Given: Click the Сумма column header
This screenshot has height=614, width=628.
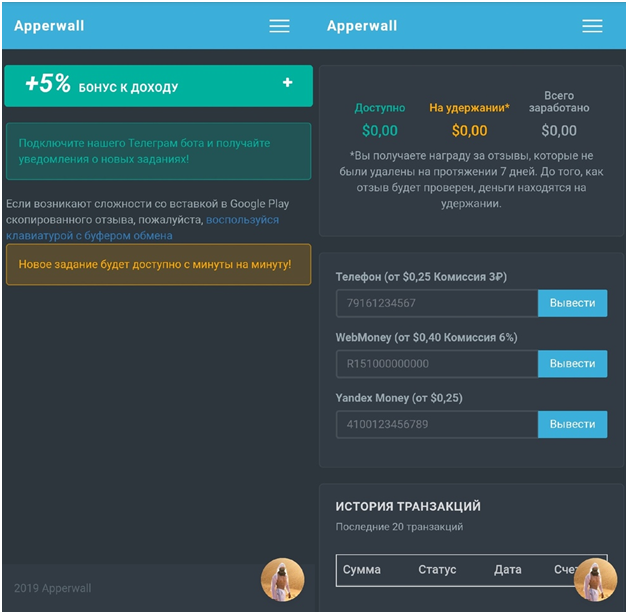Looking at the screenshot, I should (x=362, y=570).
